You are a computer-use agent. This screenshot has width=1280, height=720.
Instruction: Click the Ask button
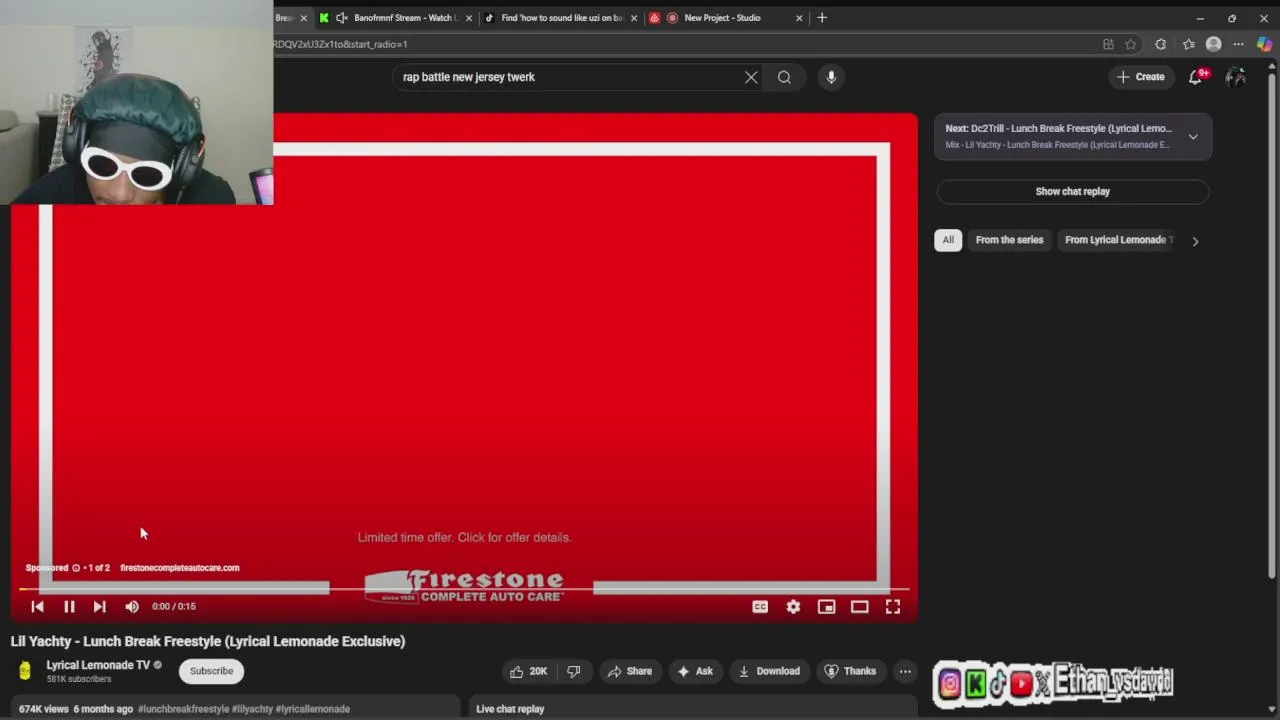(x=695, y=671)
